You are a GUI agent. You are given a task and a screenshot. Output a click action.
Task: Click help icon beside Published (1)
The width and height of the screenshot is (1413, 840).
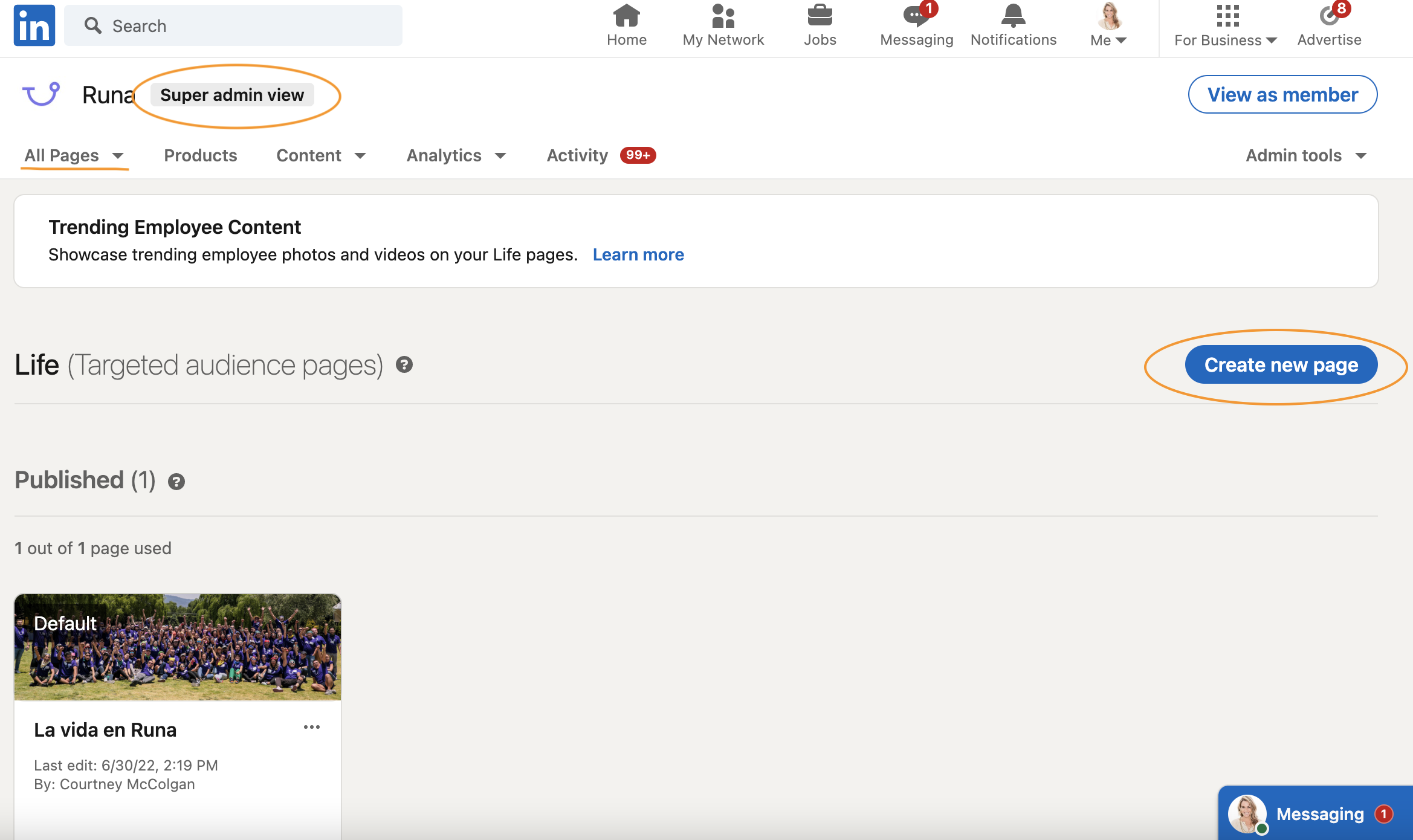tap(176, 482)
